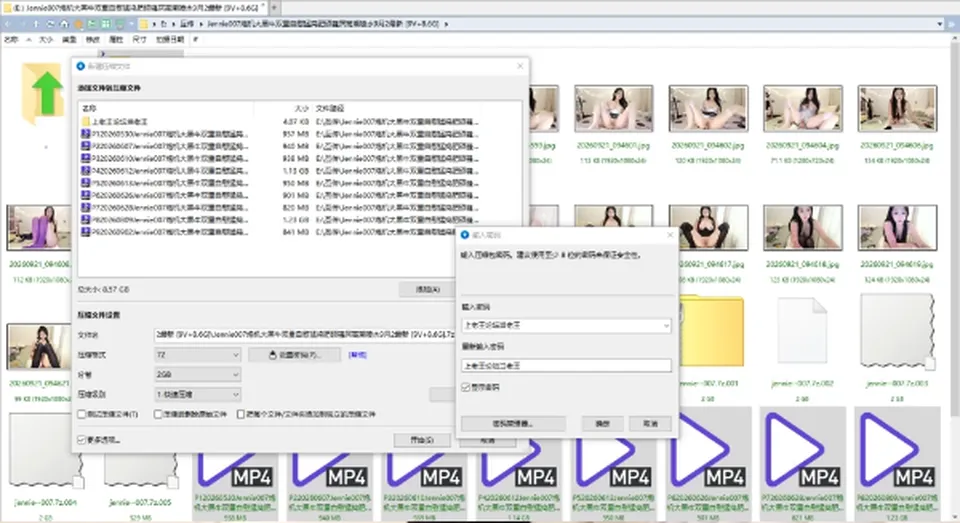Viewport: 960px width, 523px height.
Task: Select file jennie-007.7z.002 icon
Action: coord(802,331)
